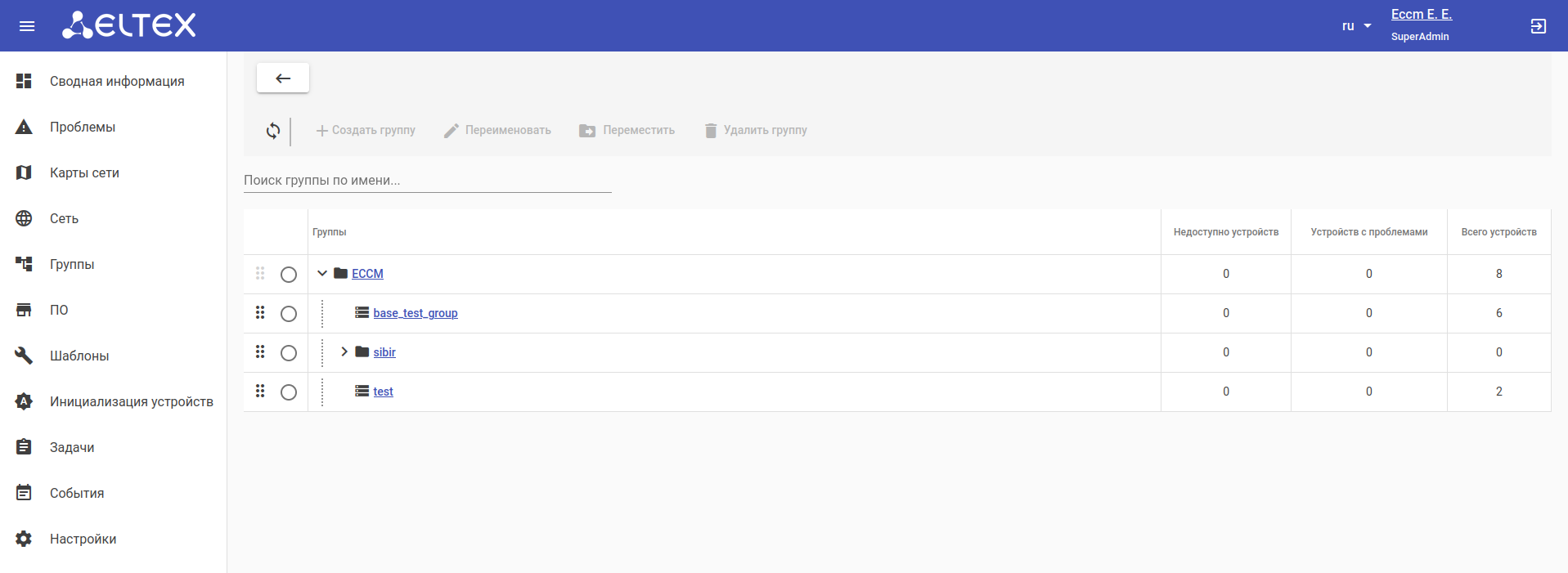Click the base_test_group list icon
Image resolution: width=1568 pixels, height=573 pixels.
pyautogui.click(x=362, y=312)
